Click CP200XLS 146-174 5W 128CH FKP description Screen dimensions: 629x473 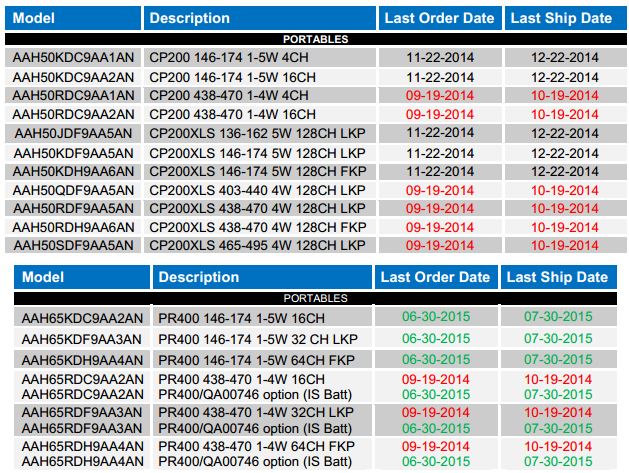pyautogui.click(x=260, y=171)
